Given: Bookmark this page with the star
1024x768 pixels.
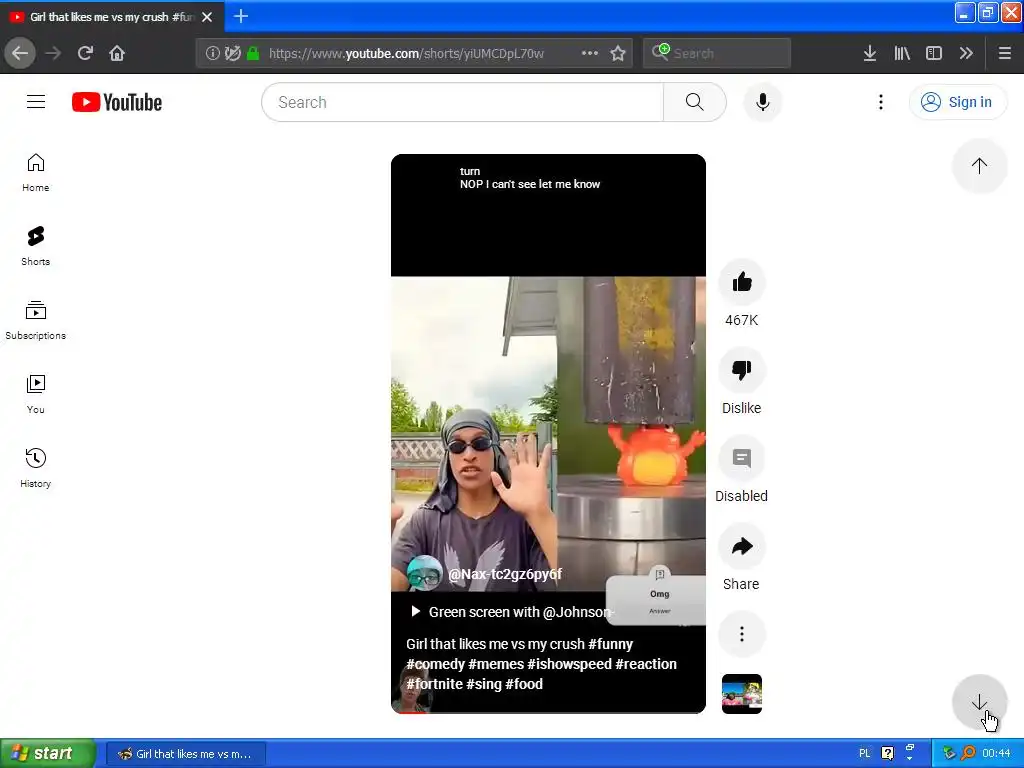Looking at the screenshot, I should click(618, 53).
